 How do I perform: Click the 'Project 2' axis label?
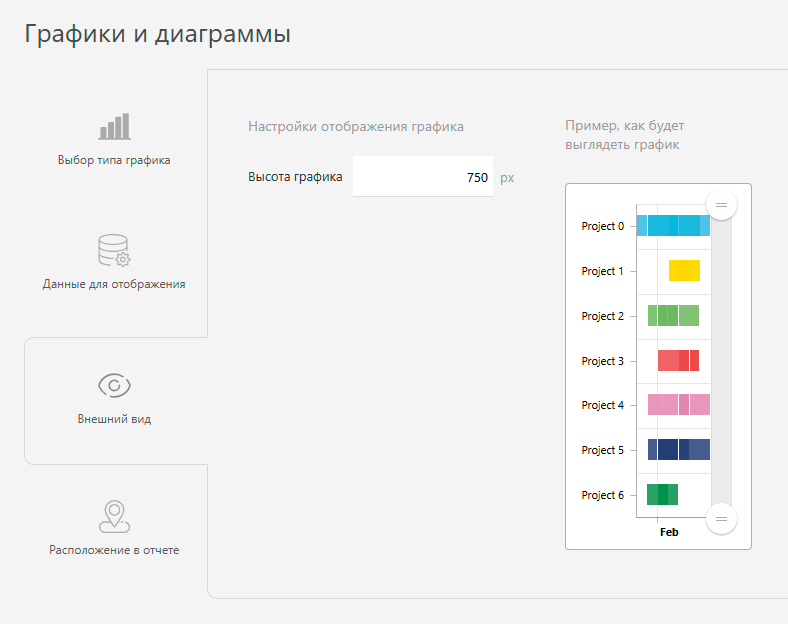coord(603,316)
